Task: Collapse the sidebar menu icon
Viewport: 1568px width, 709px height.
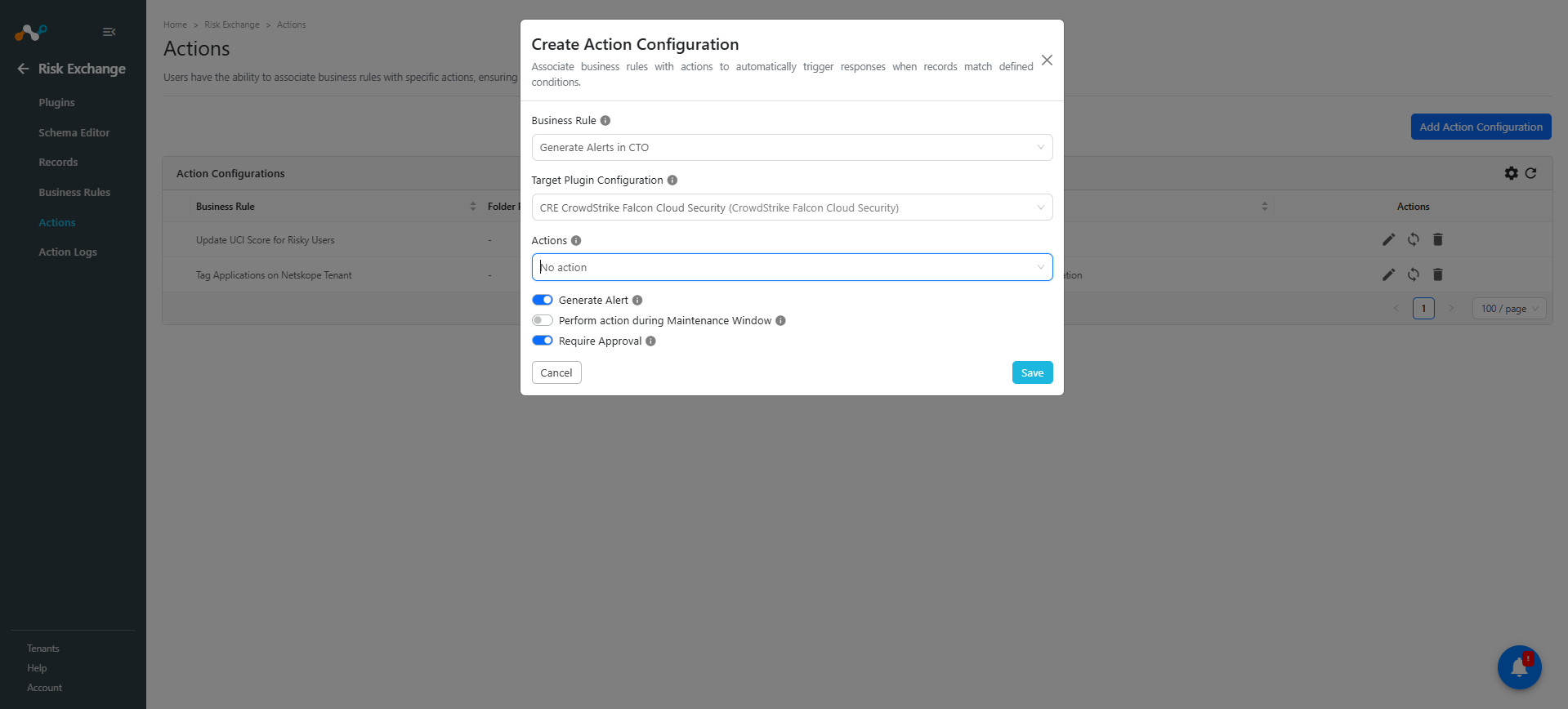Action: tap(109, 32)
